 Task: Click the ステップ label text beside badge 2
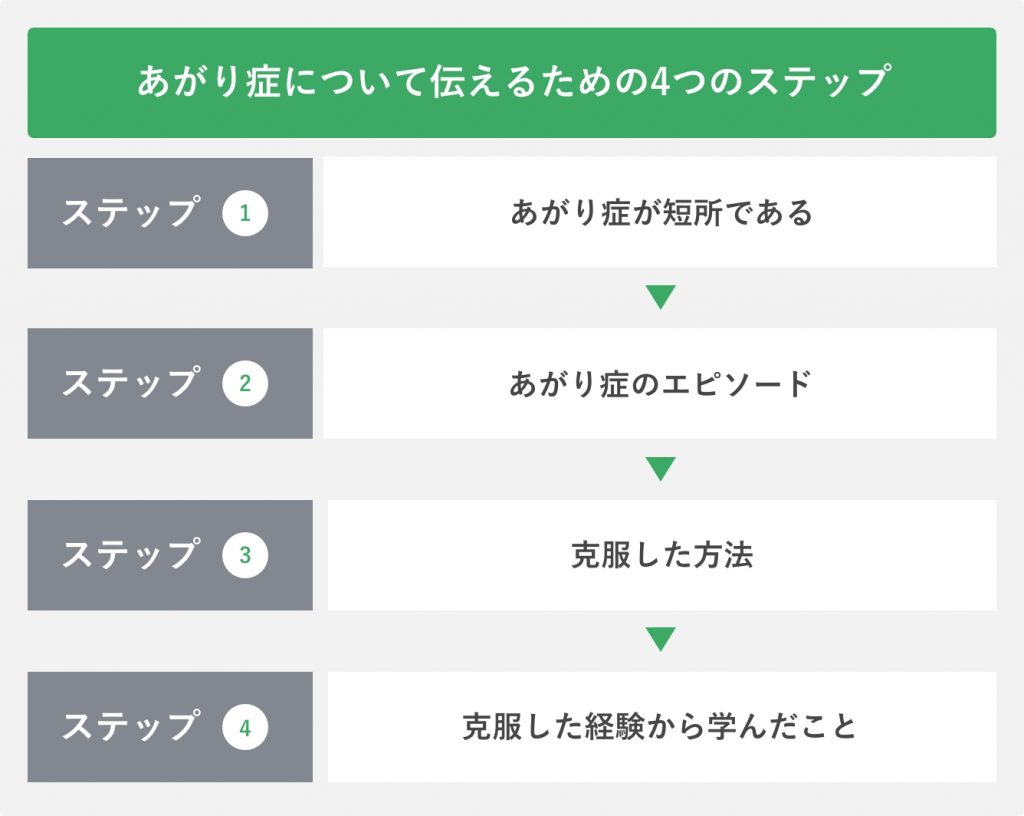129,384
